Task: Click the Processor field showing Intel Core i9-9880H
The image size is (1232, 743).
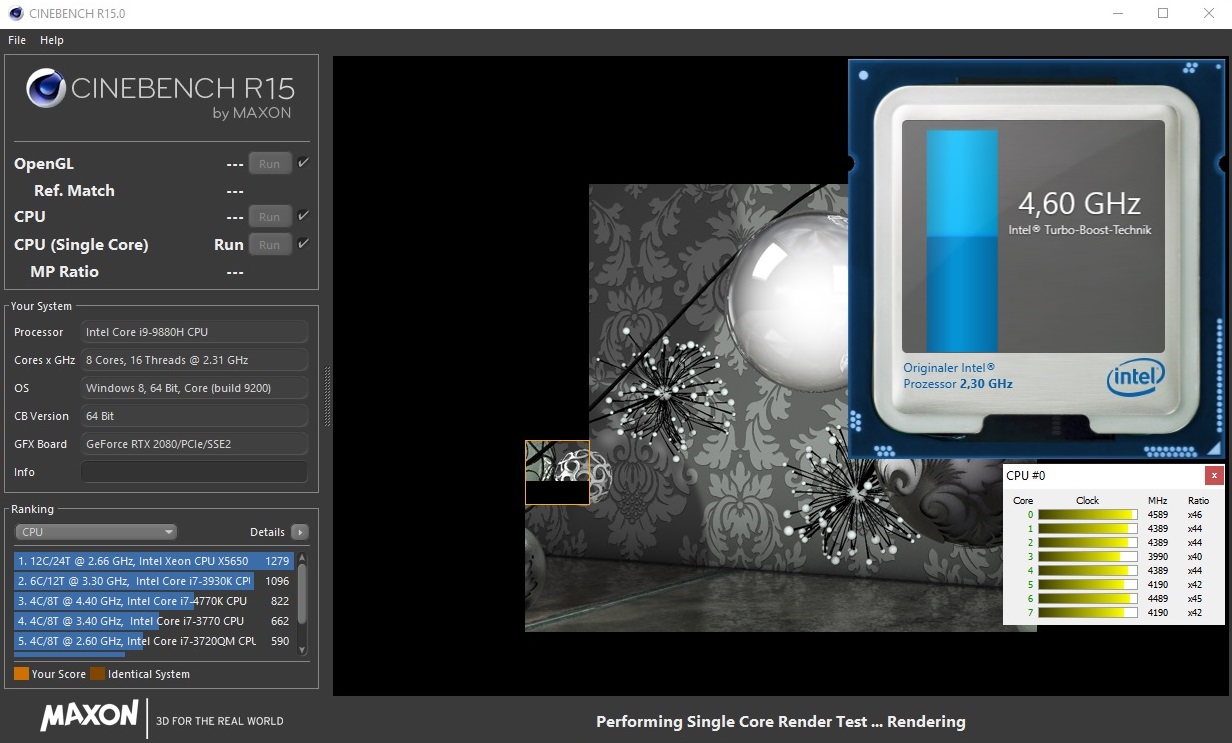Action: coord(194,332)
